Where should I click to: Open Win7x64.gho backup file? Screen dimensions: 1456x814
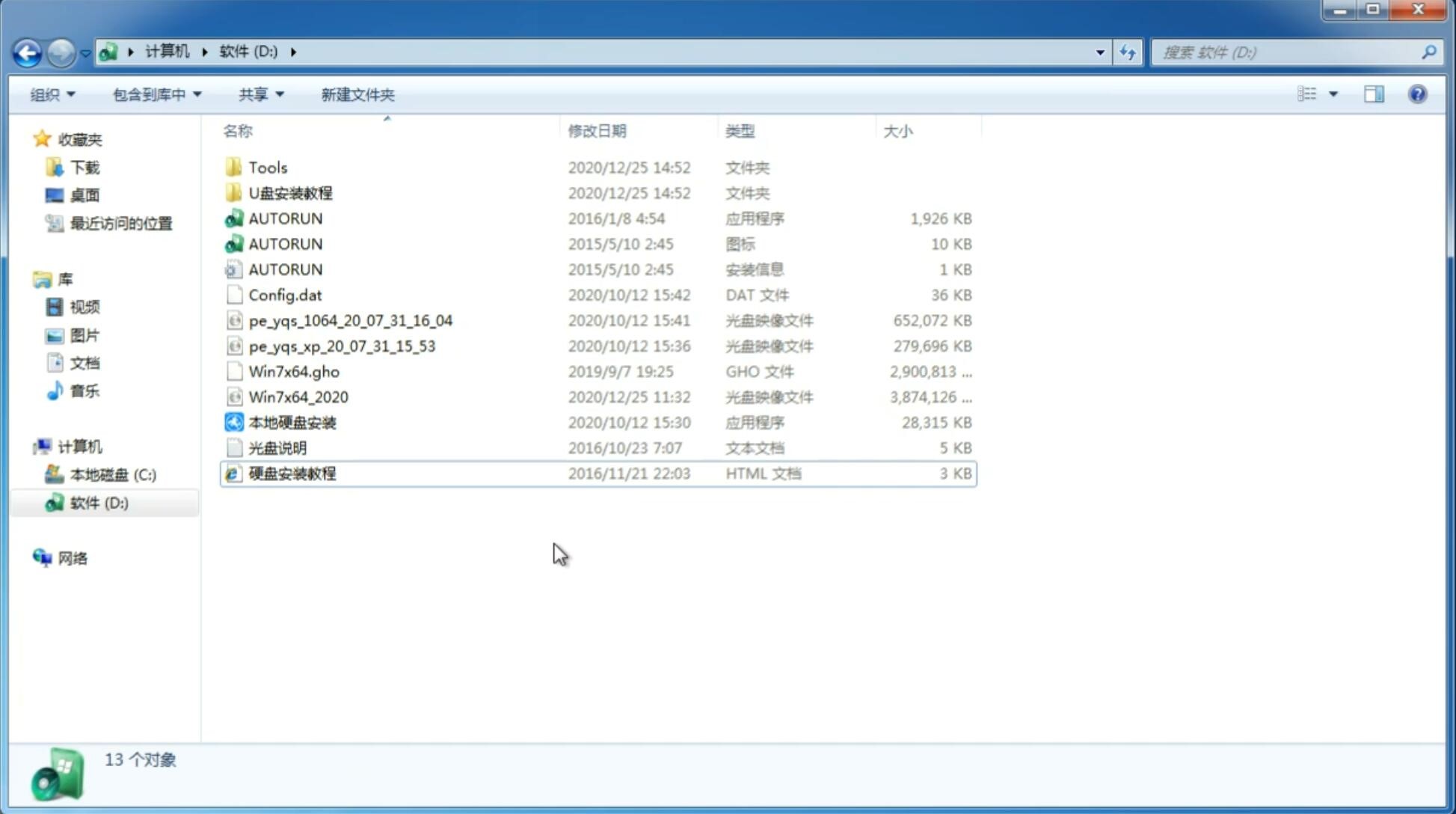coord(294,371)
